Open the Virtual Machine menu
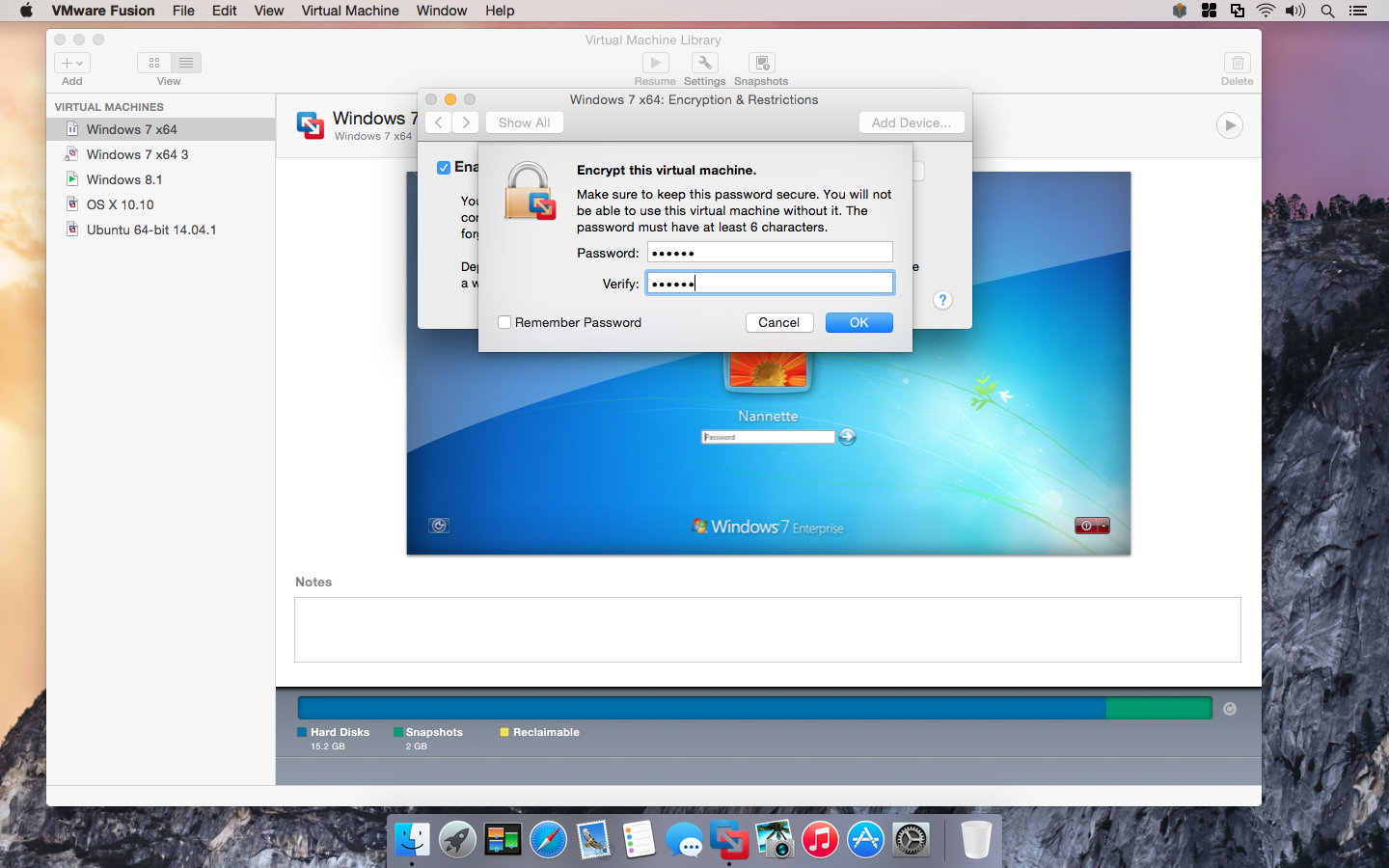Screen dimensions: 1389x868 pos(349,11)
